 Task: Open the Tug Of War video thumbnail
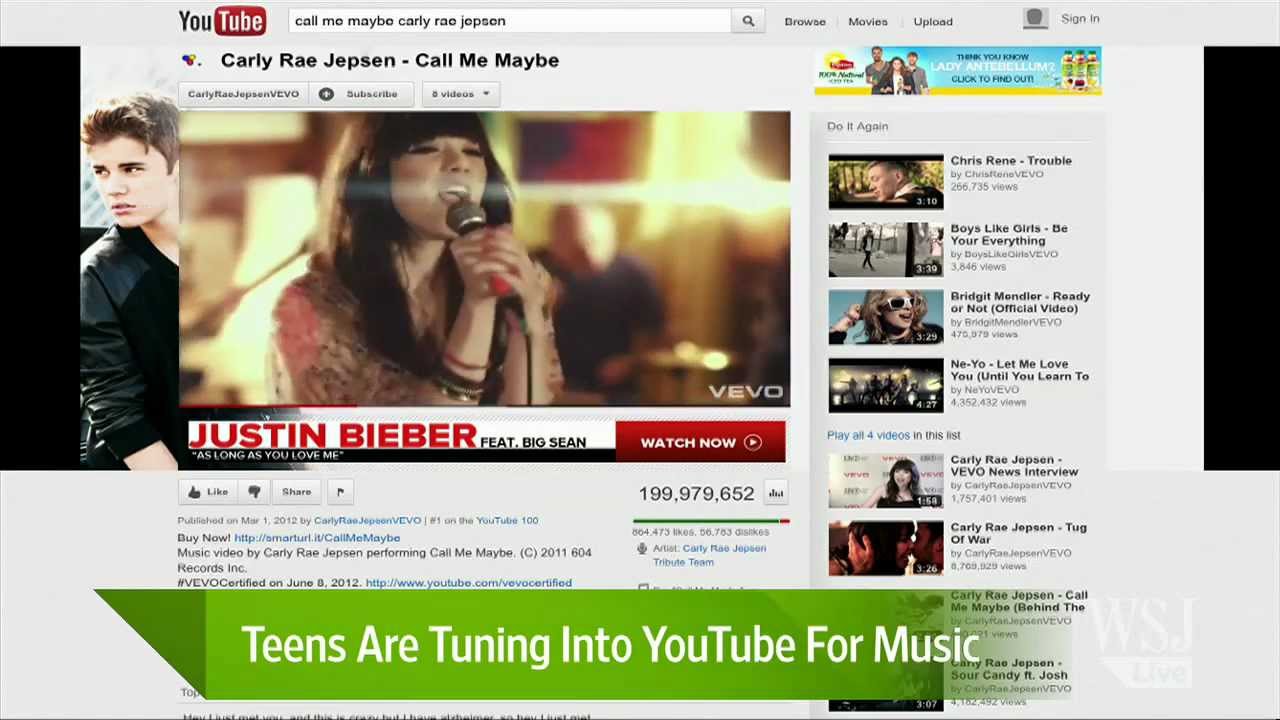[886, 548]
